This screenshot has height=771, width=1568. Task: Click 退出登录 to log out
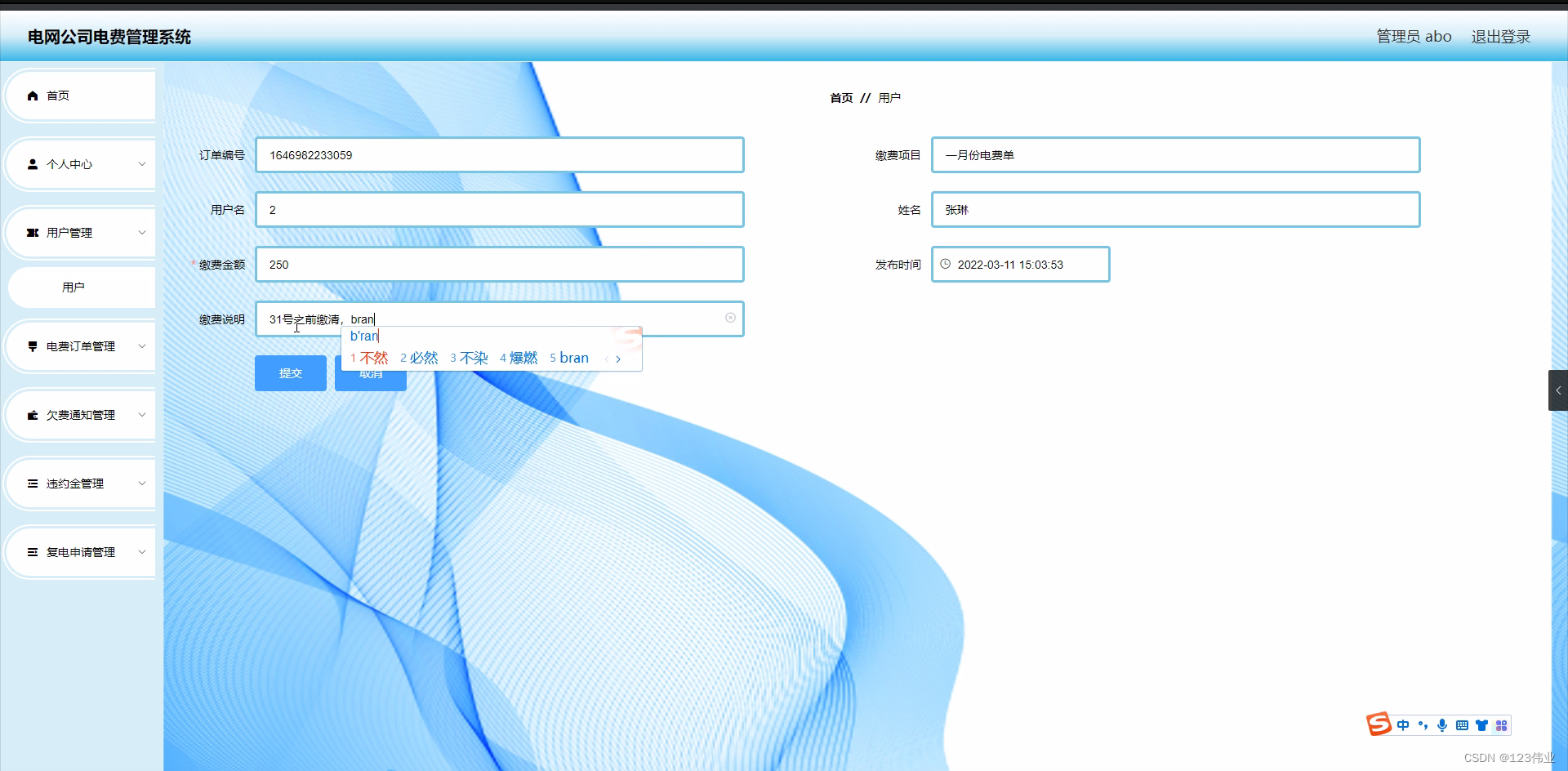coord(1501,36)
